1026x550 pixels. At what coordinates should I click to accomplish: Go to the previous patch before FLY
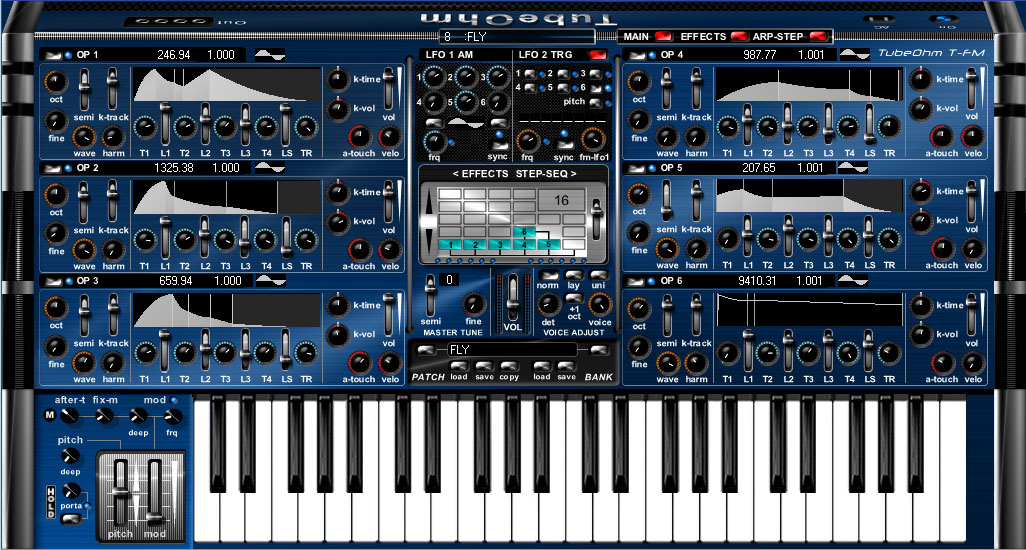425,351
